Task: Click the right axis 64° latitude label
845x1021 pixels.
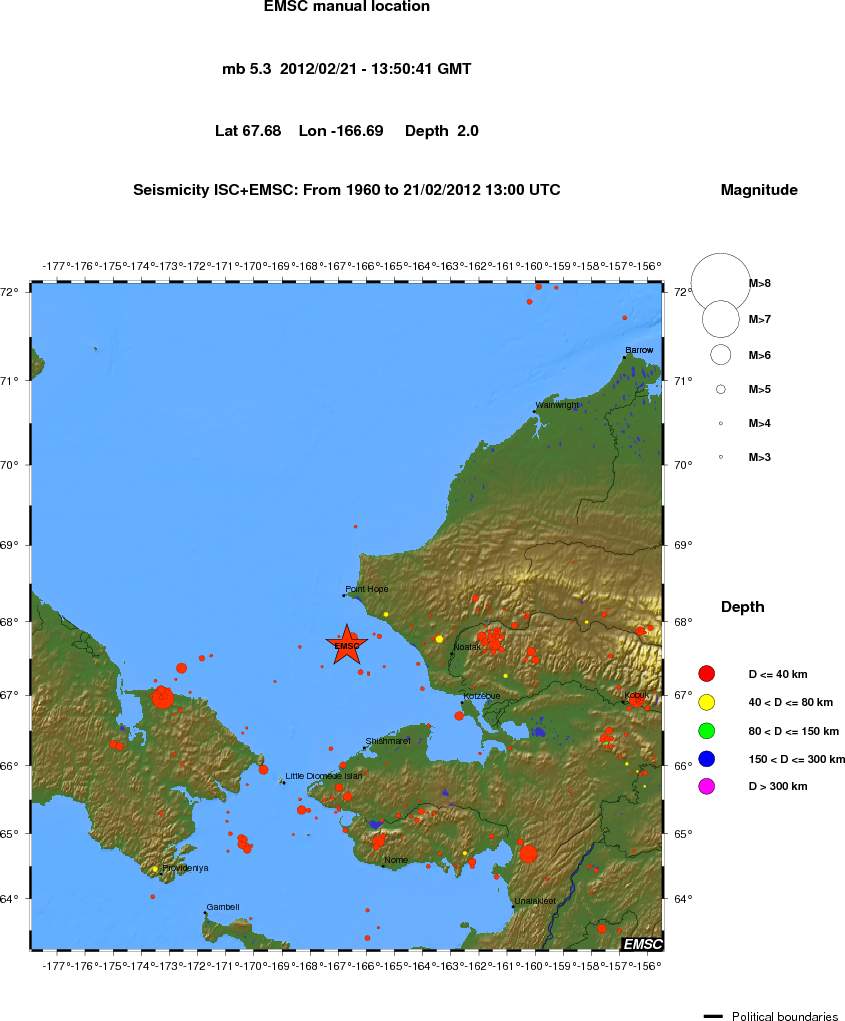Action: tap(684, 899)
